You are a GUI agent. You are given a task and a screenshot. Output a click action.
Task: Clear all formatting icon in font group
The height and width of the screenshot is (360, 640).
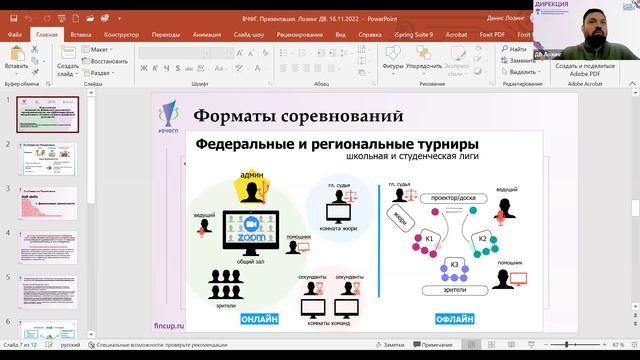click(266, 53)
